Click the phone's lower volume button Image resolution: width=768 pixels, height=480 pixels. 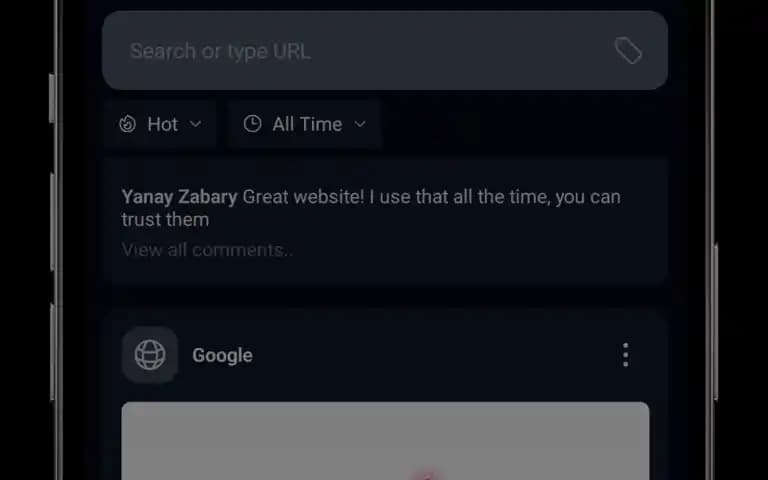coord(52,352)
